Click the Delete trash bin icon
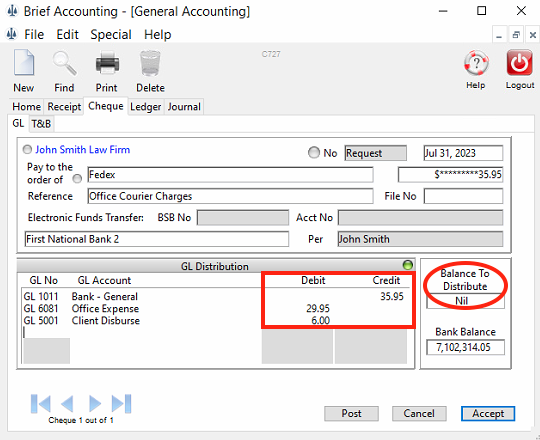This screenshot has height=440, width=540. pos(150,63)
